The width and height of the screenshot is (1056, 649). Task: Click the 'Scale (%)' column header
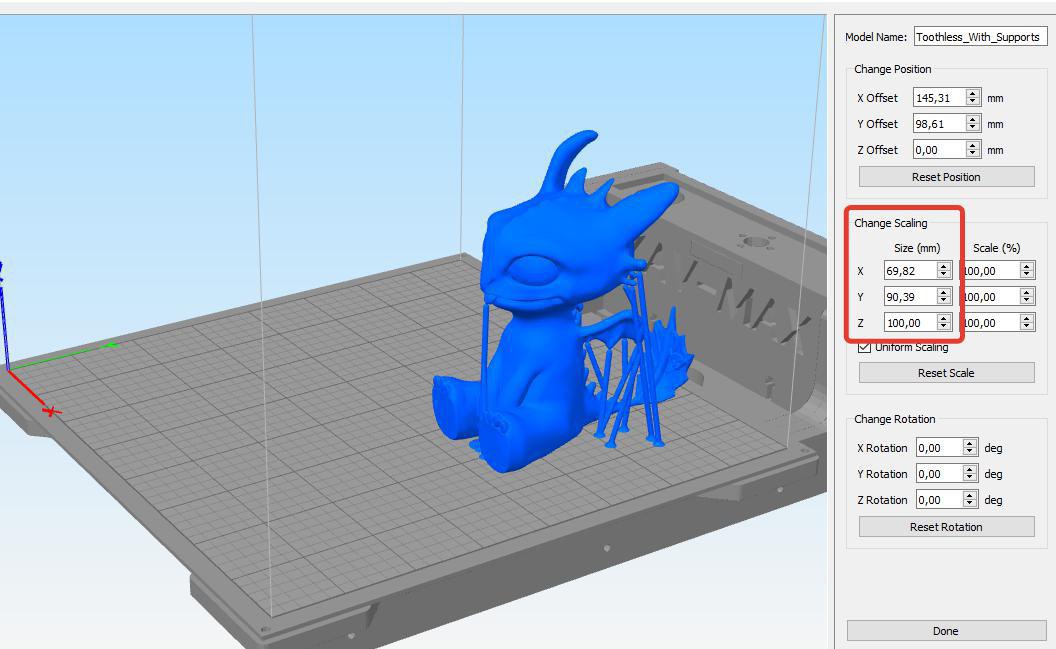996,248
